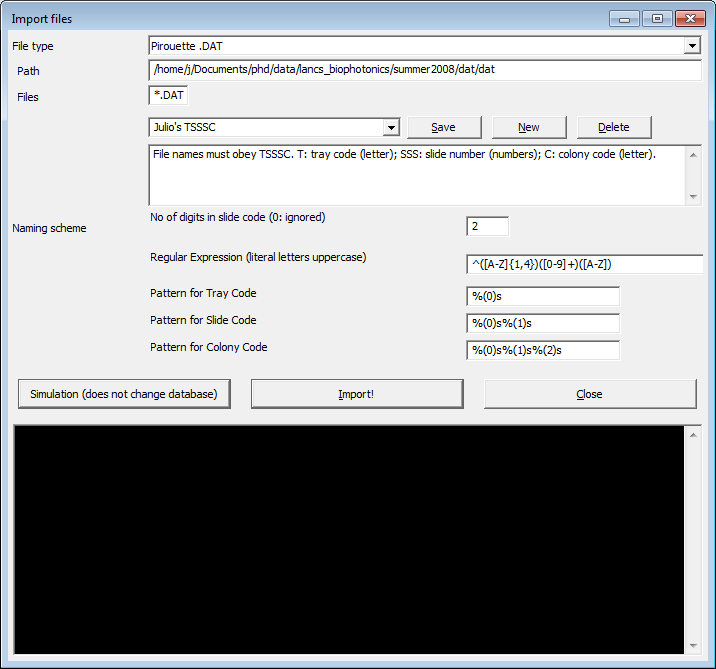Image resolution: width=716 pixels, height=669 pixels.
Task: Edit the Pattern for Tray Code field
Action: [x=543, y=296]
